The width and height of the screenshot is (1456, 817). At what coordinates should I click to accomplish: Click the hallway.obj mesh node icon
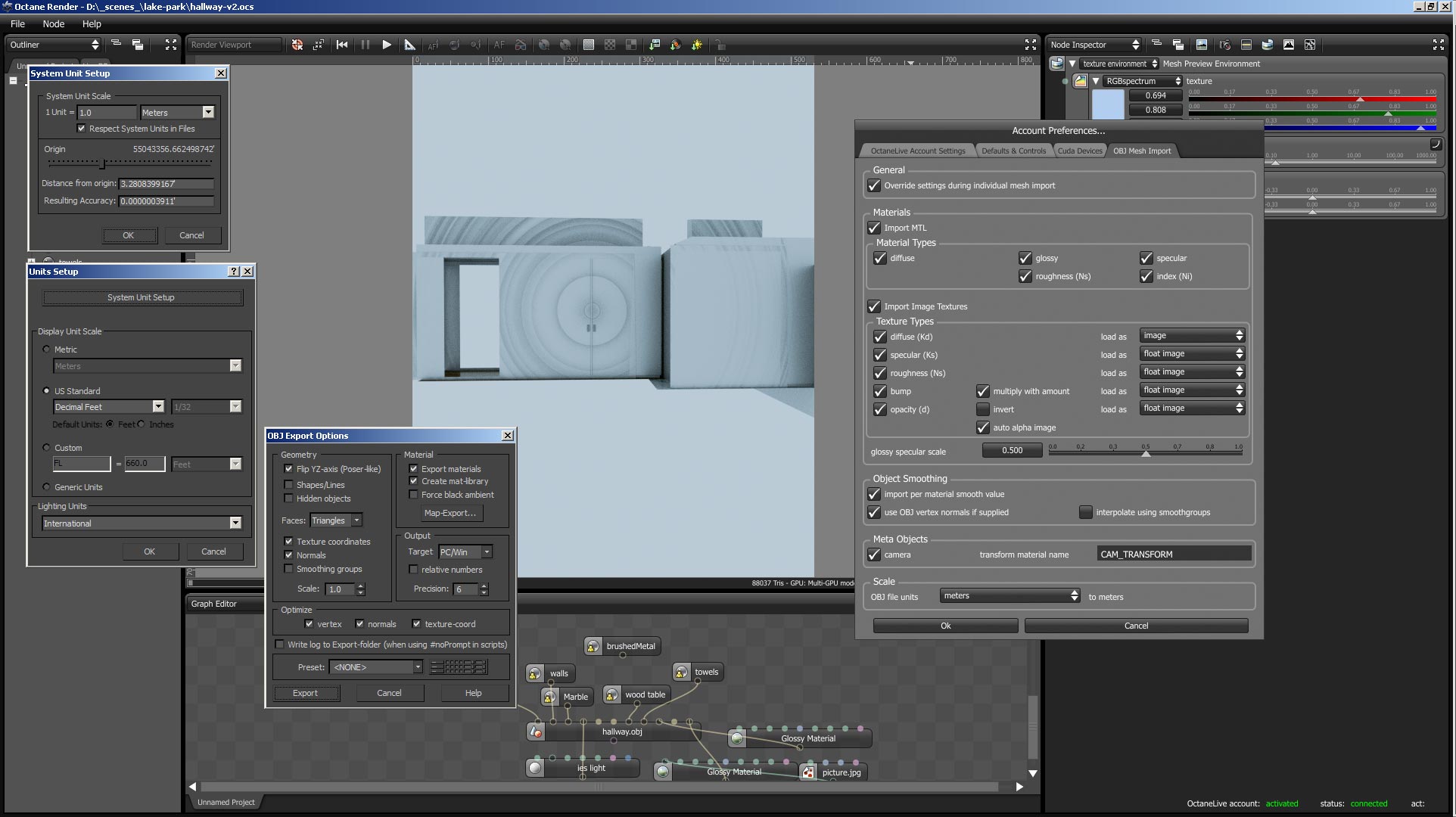tap(536, 732)
